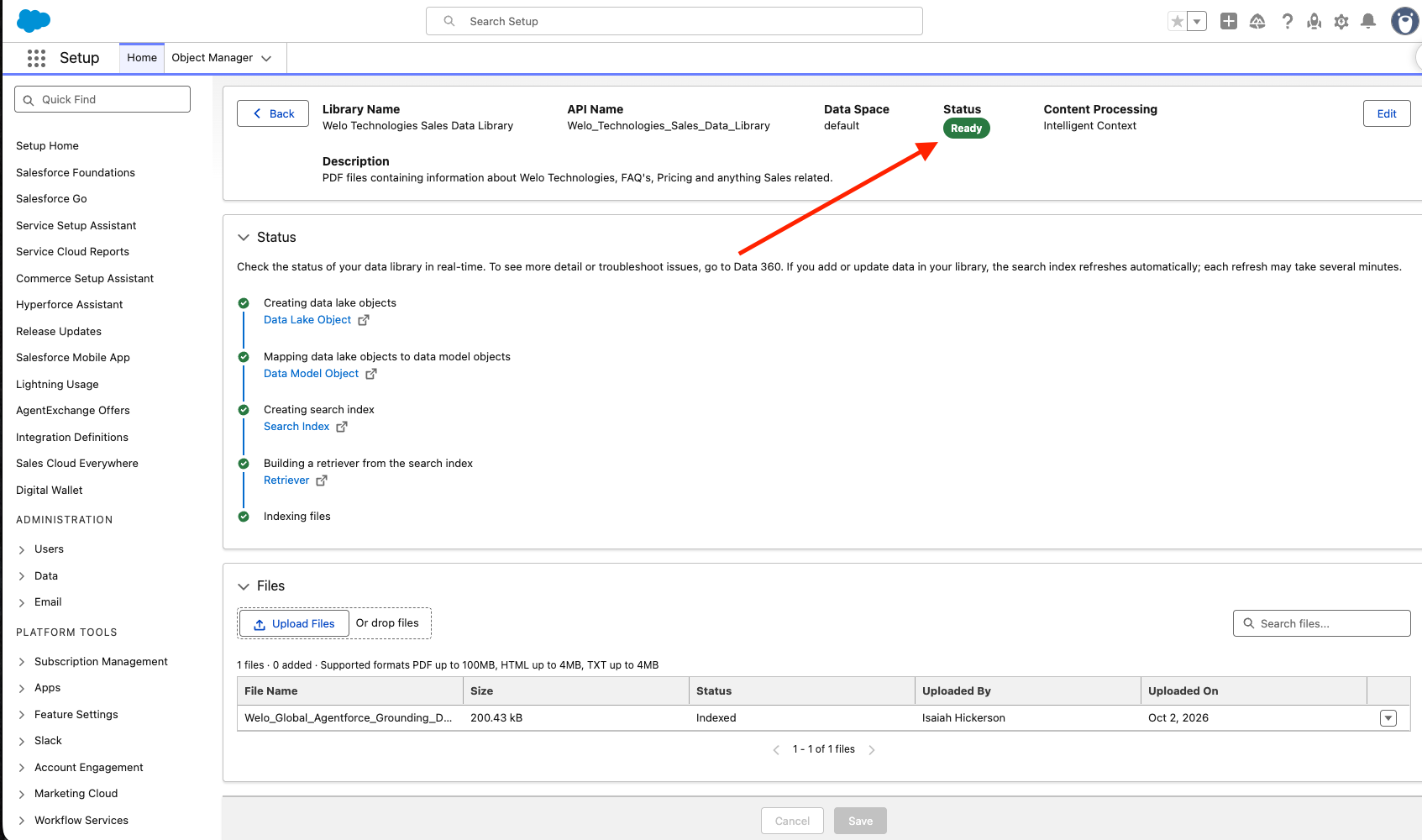
Task: Open Data Model Object external link icon
Action: pos(371,374)
